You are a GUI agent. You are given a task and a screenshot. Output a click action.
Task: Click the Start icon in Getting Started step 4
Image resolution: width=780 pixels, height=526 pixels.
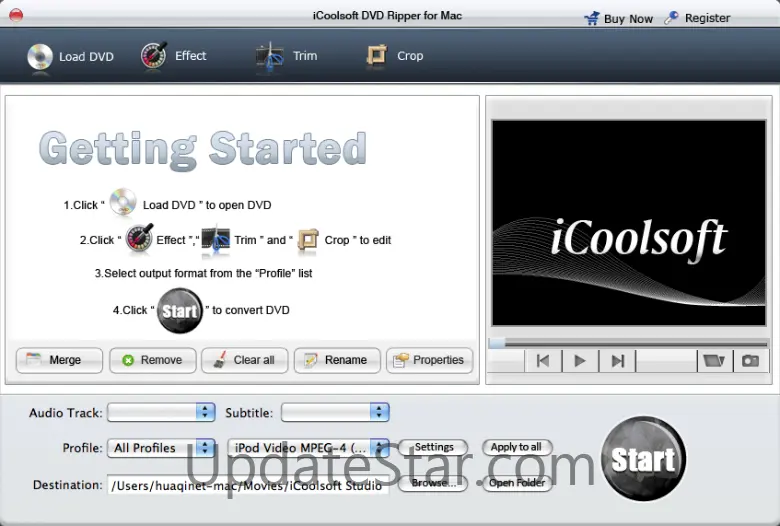tap(180, 311)
